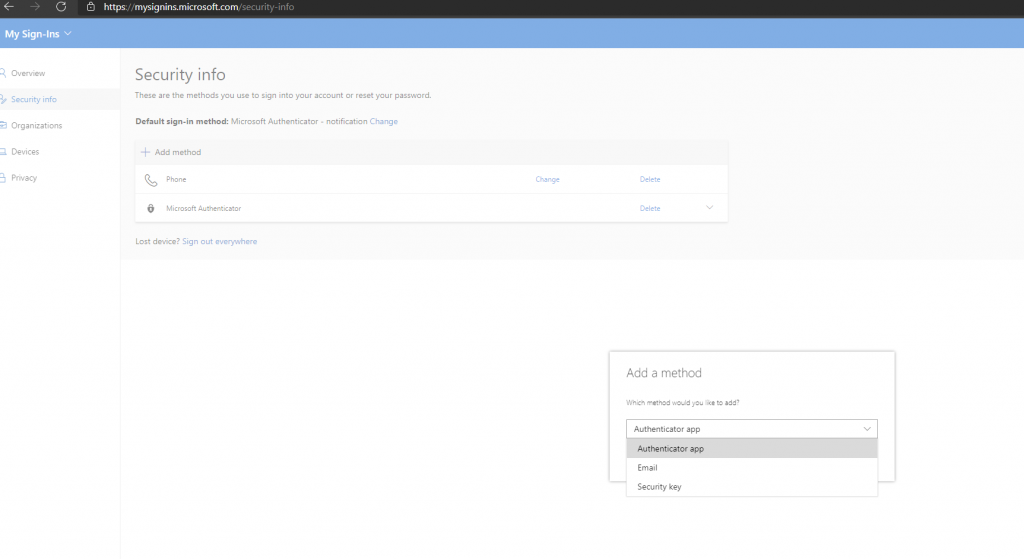This screenshot has height=559, width=1024.
Task: Select Security info in the sidebar
Action: pos(34,99)
